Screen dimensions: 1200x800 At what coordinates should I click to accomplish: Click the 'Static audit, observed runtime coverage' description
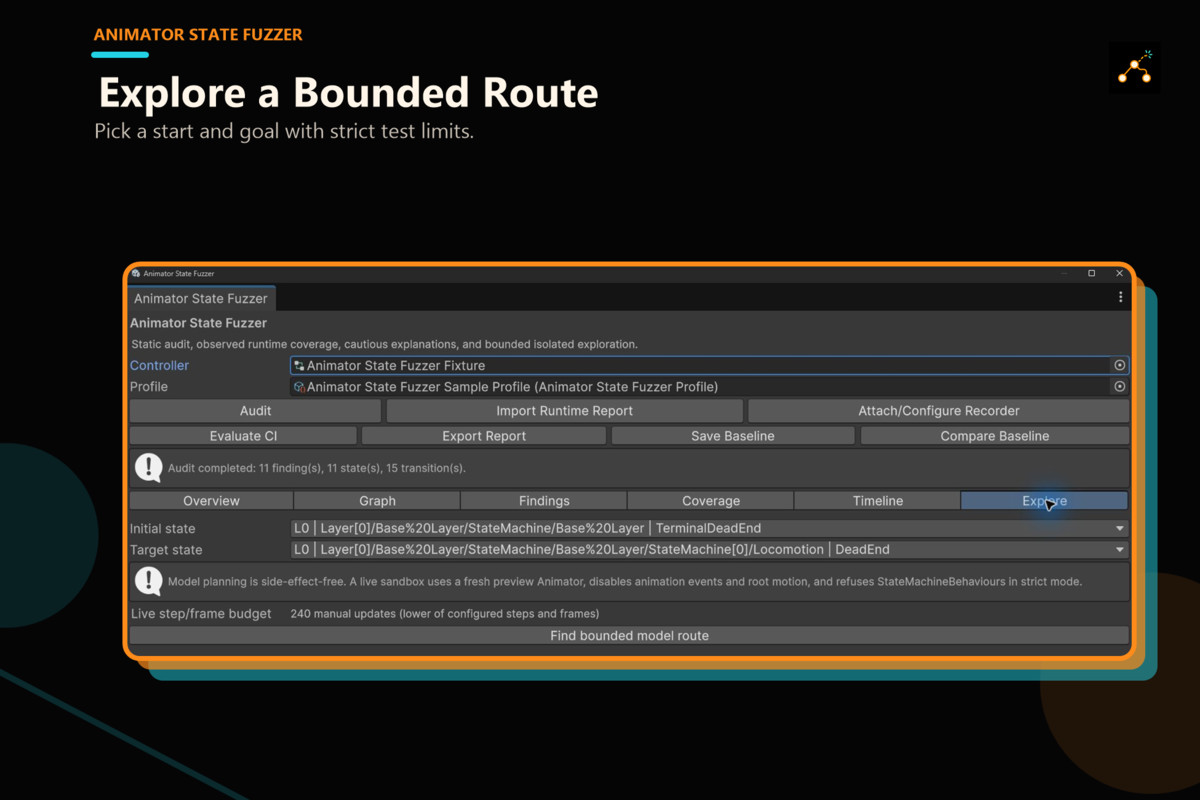pyautogui.click(x=384, y=344)
